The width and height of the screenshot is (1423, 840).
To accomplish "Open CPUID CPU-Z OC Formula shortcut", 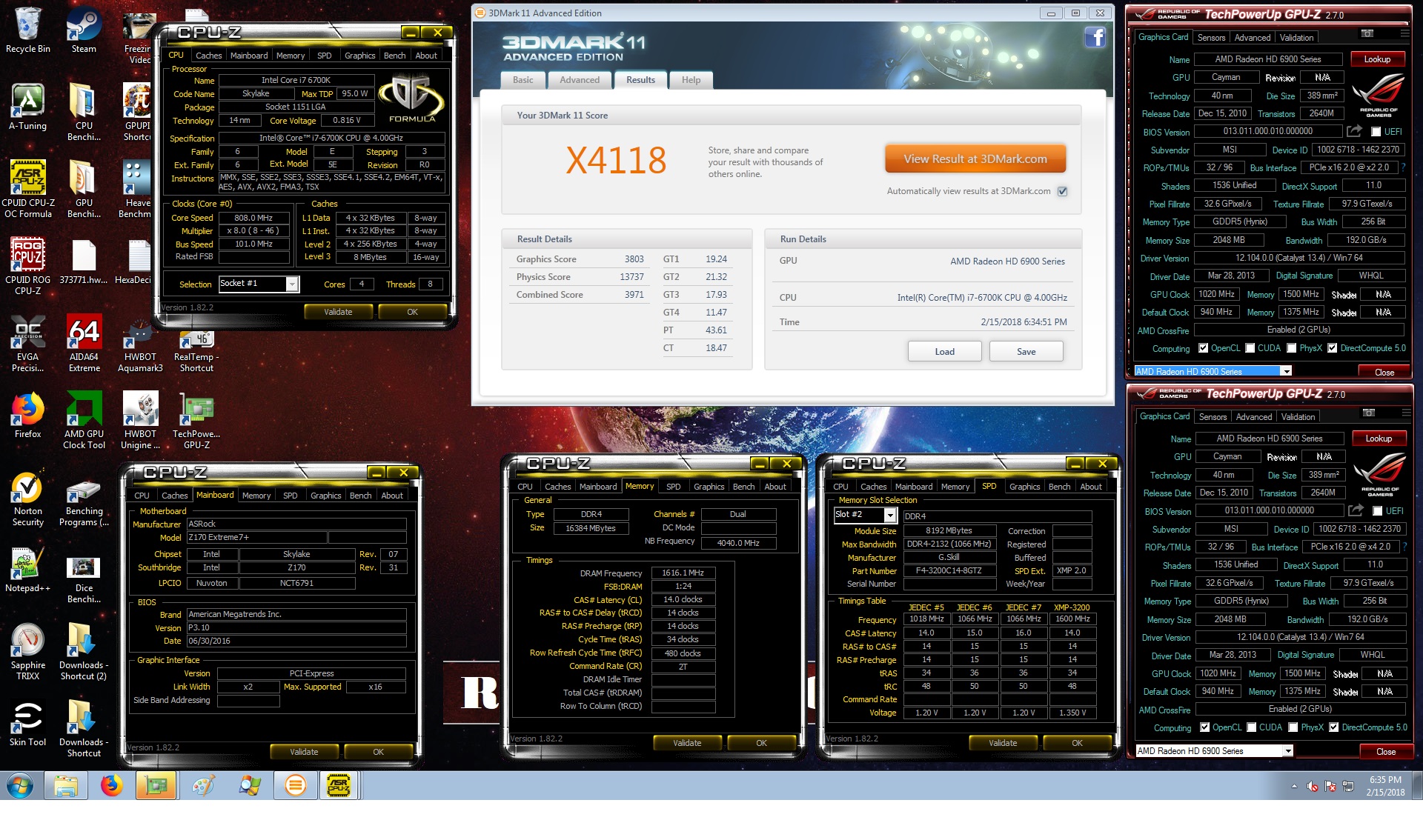I will click(x=28, y=189).
